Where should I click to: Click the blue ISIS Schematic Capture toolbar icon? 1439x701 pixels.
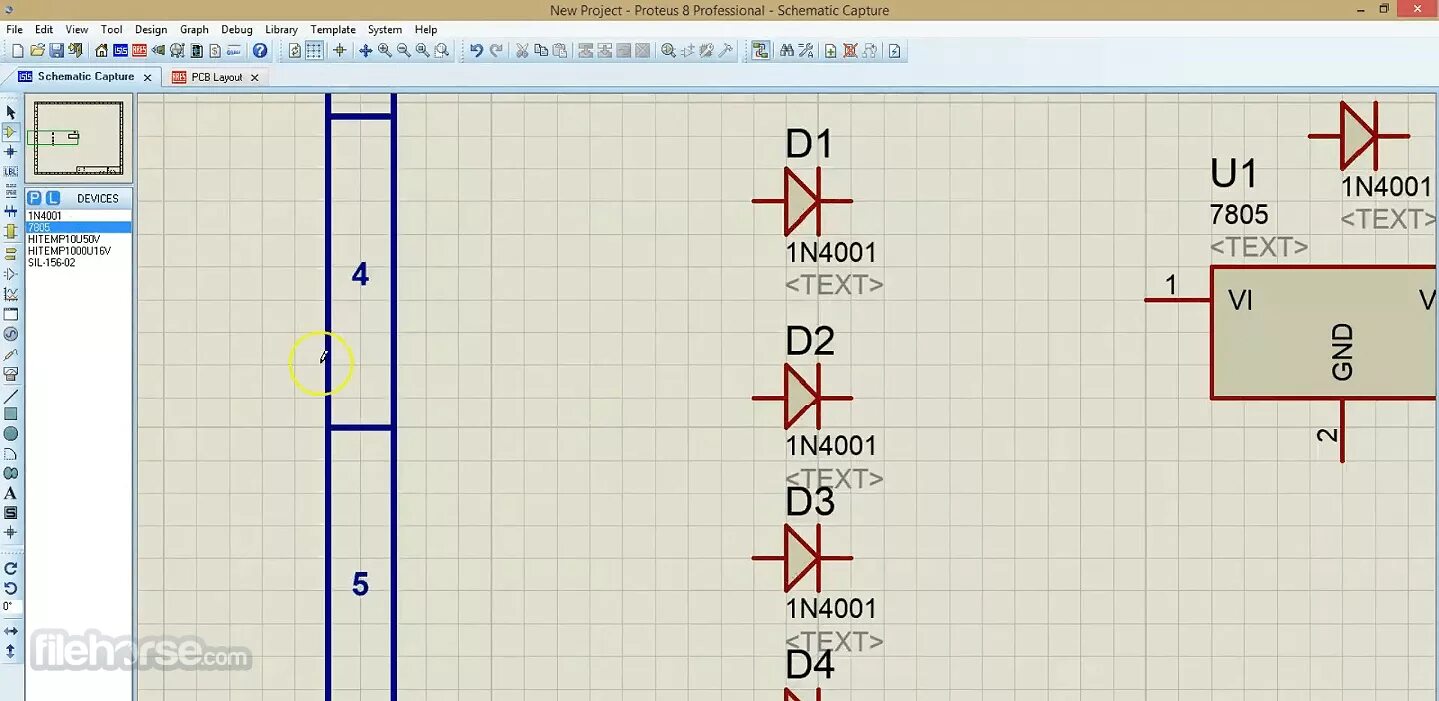pos(120,51)
